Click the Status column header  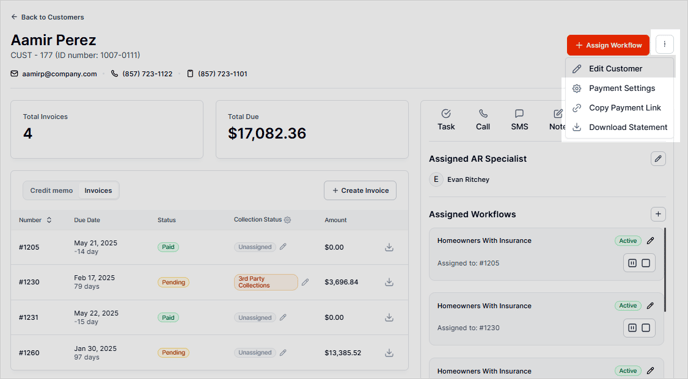tap(167, 220)
